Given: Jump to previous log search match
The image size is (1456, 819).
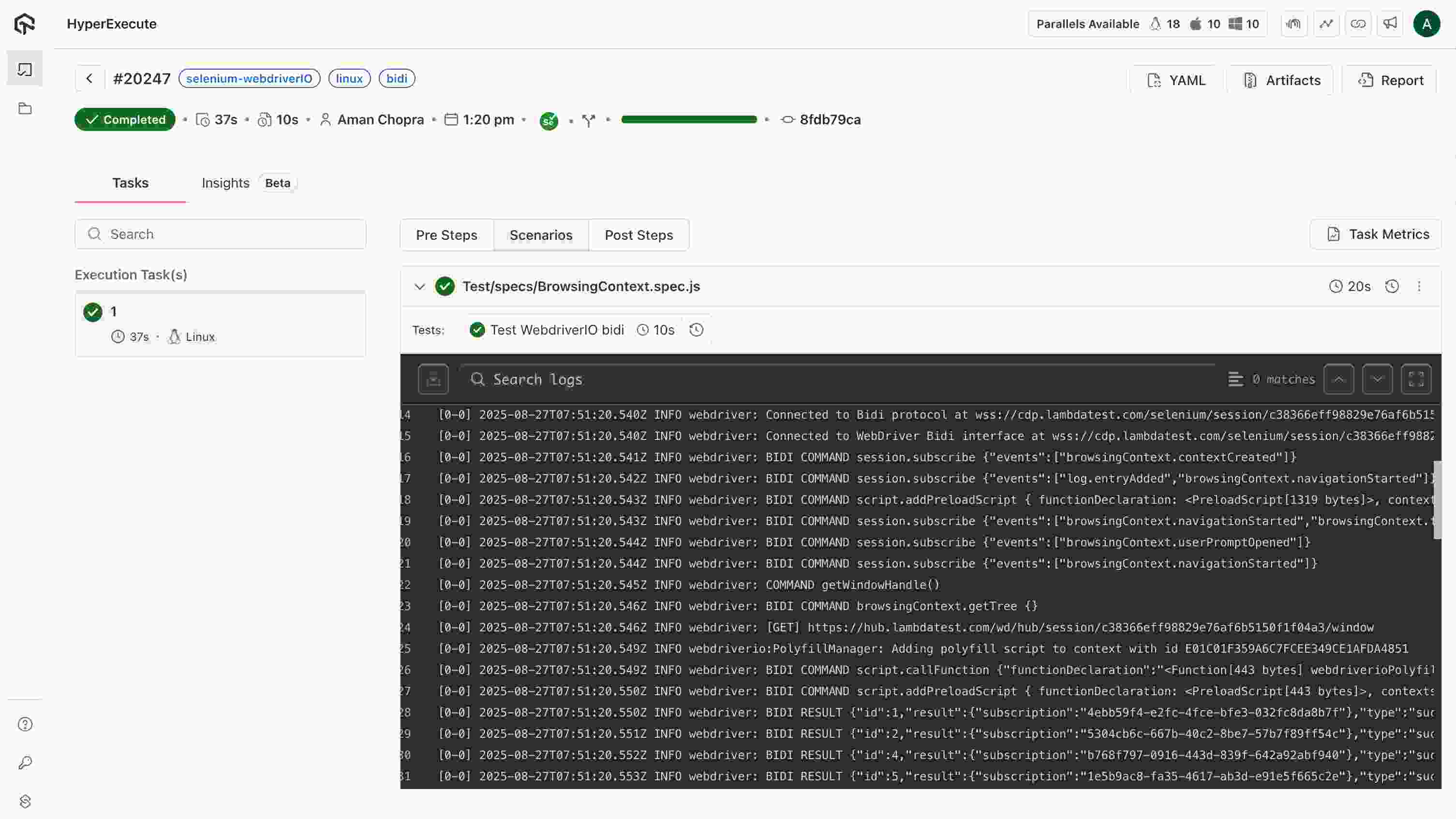Looking at the screenshot, I should (x=1338, y=379).
